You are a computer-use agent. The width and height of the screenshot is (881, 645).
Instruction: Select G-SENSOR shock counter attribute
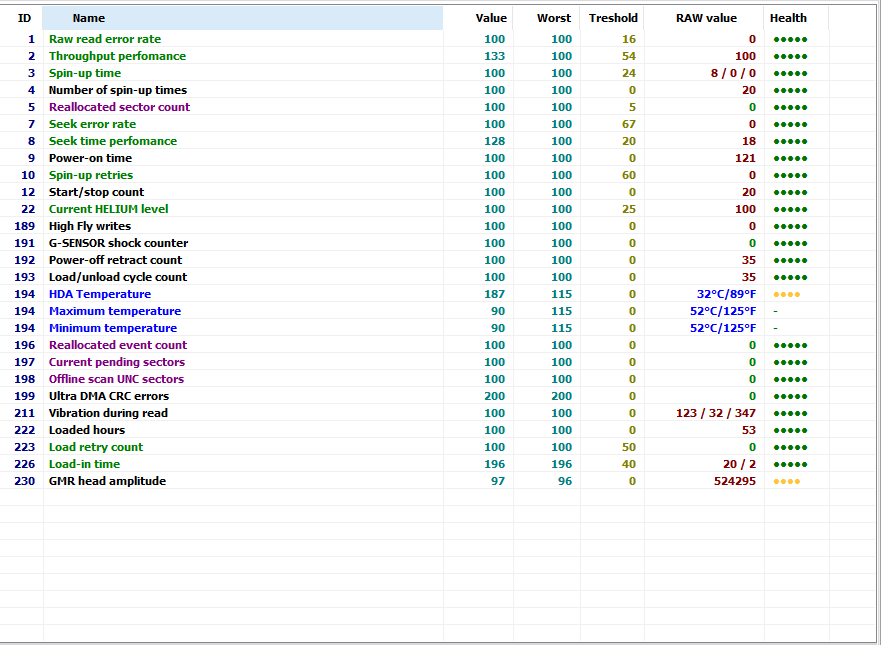(119, 243)
